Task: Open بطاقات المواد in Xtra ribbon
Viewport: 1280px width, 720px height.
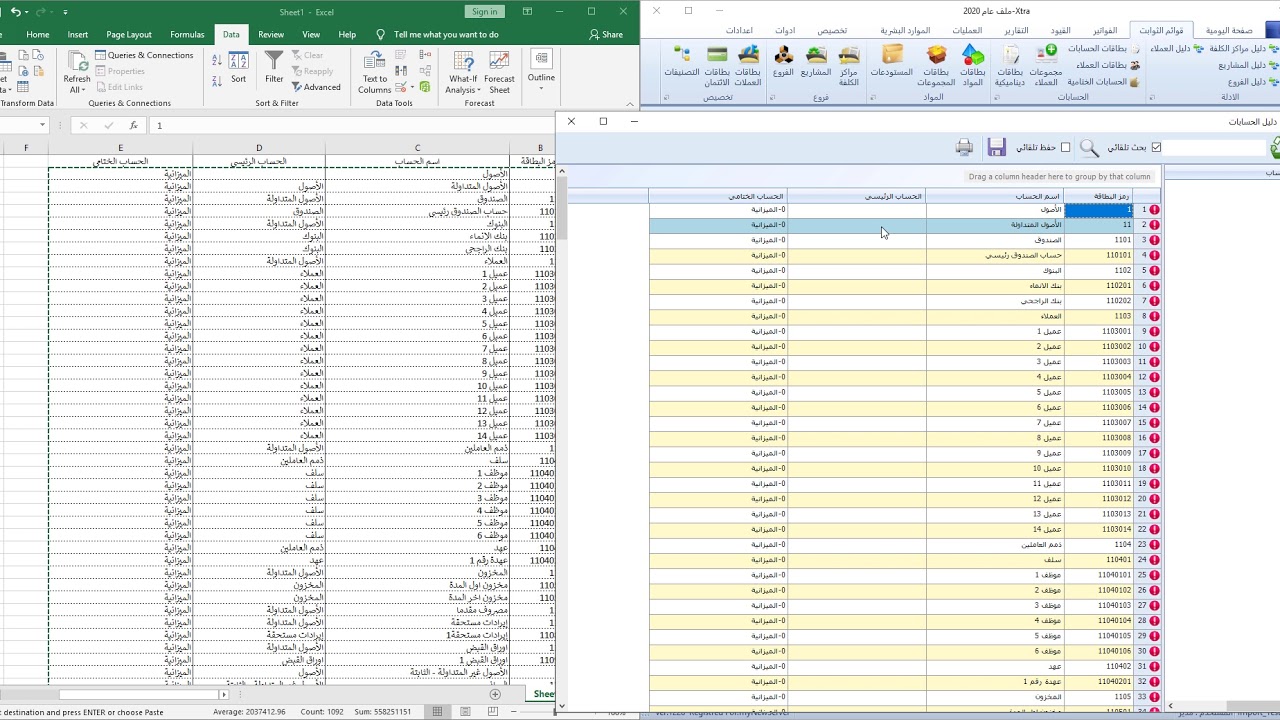Action: (x=973, y=65)
